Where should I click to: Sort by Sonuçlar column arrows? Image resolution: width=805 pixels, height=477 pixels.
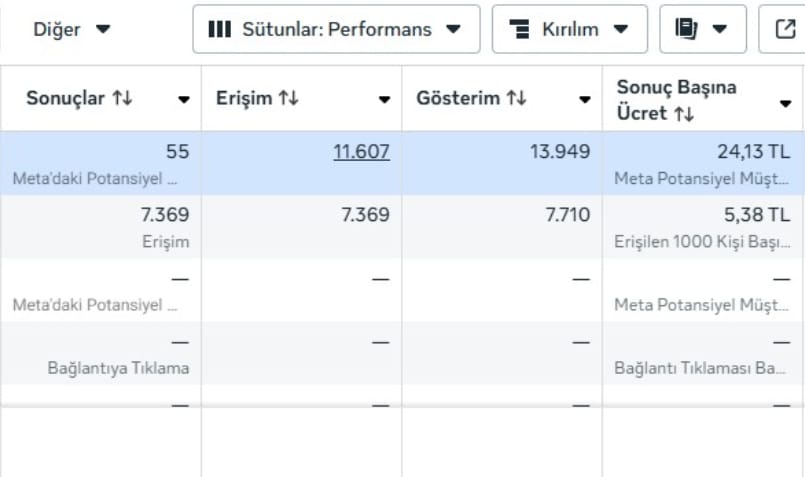pos(123,98)
